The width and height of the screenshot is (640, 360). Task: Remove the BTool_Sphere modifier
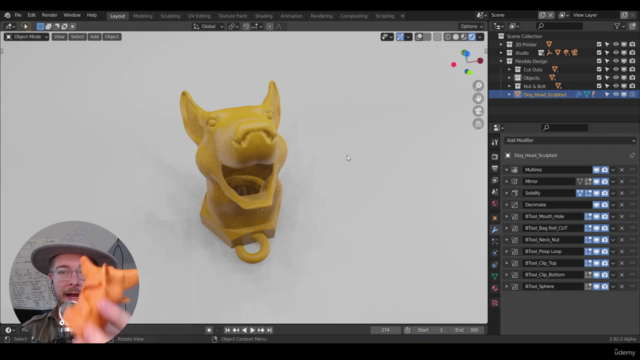click(622, 287)
